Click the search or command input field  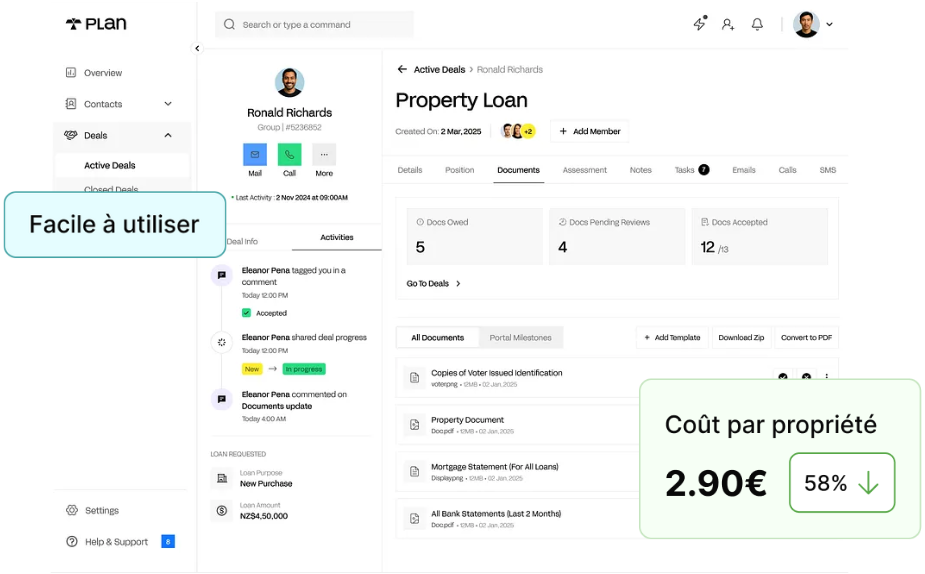point(315,25)
